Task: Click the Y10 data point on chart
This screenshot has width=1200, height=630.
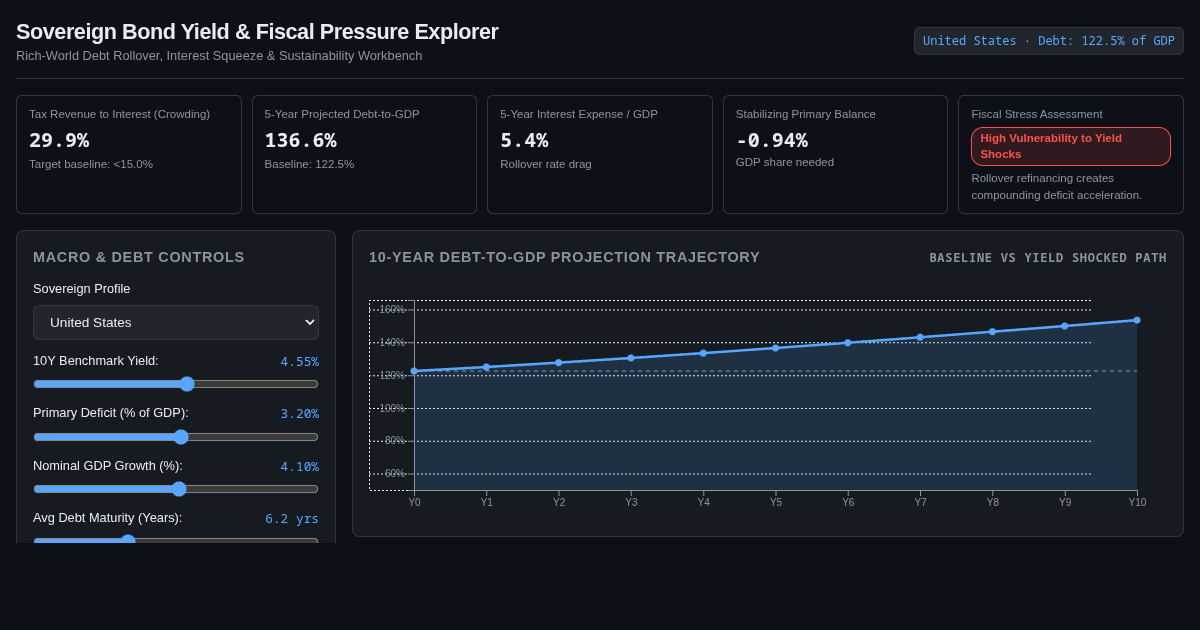Action: pos(1137,320)
